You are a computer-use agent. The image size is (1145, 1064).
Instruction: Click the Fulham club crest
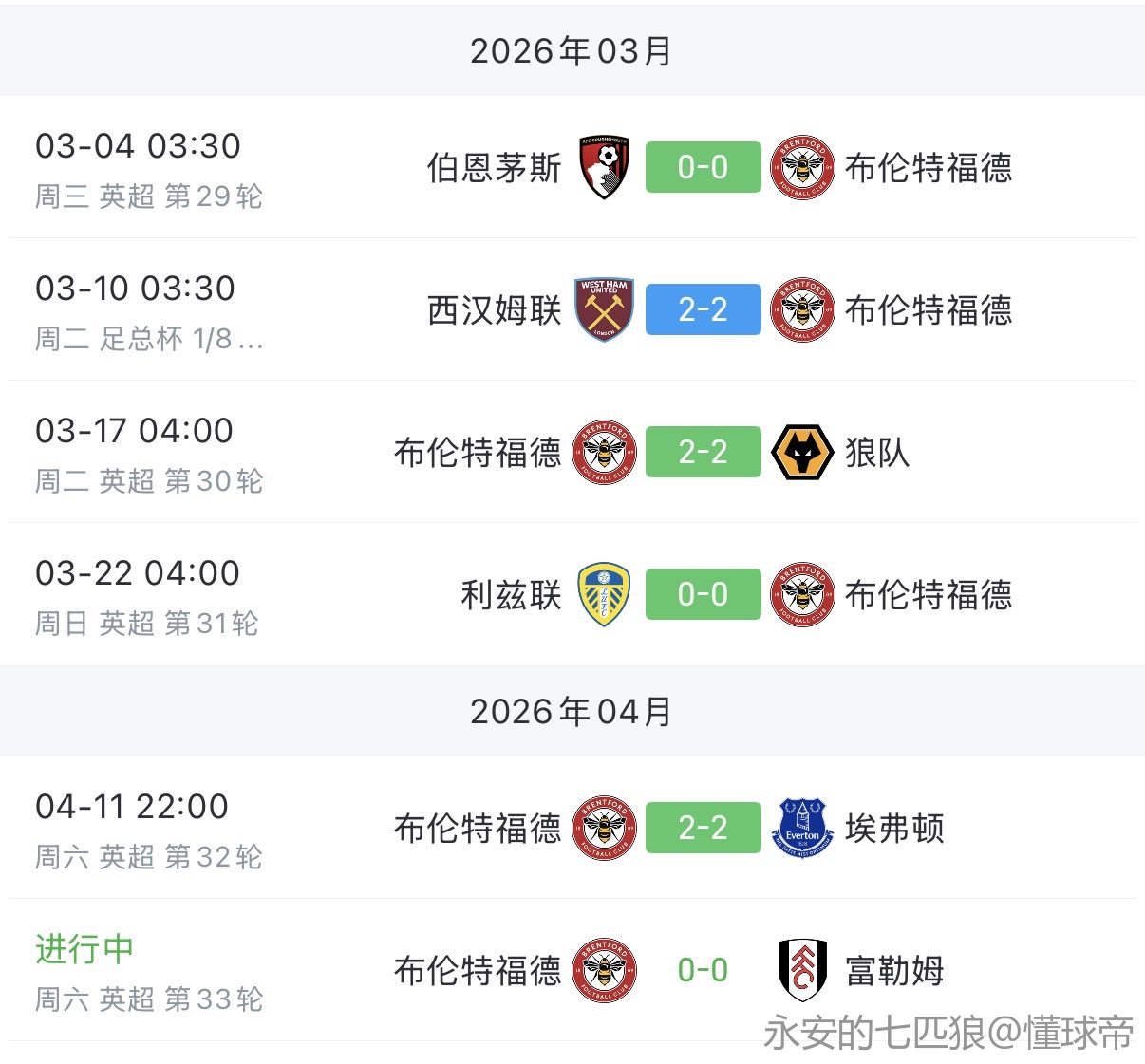pyautogui.click(x=802, y=970)
